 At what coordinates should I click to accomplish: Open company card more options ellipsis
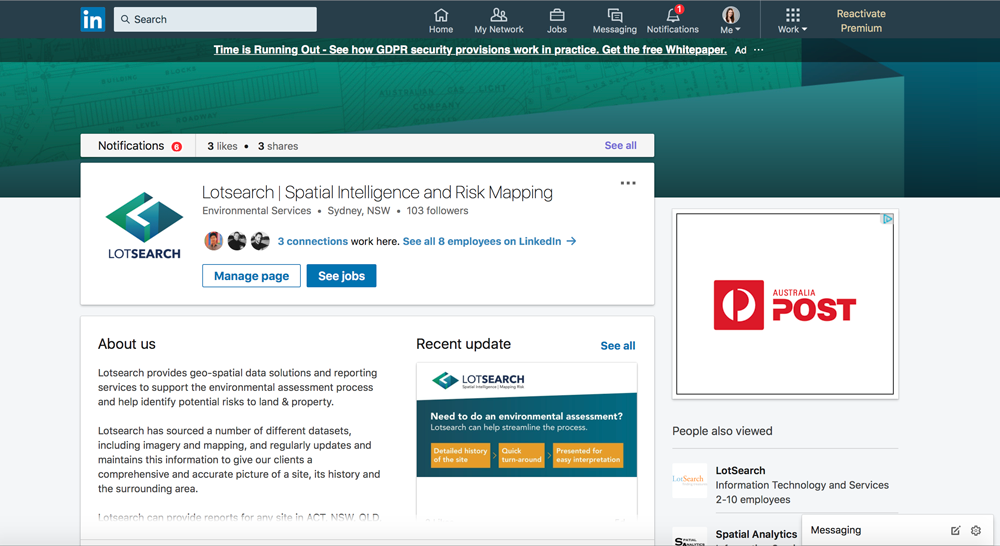628,183
